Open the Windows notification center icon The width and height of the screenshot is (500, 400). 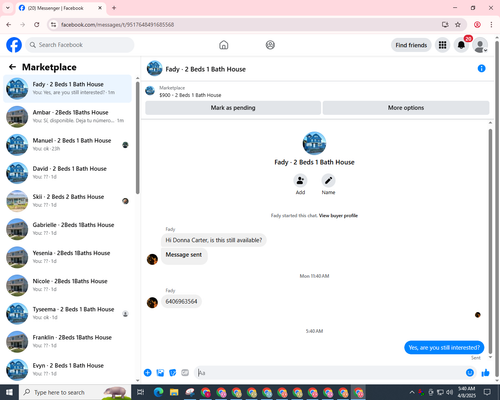click(x=487, y=392)
